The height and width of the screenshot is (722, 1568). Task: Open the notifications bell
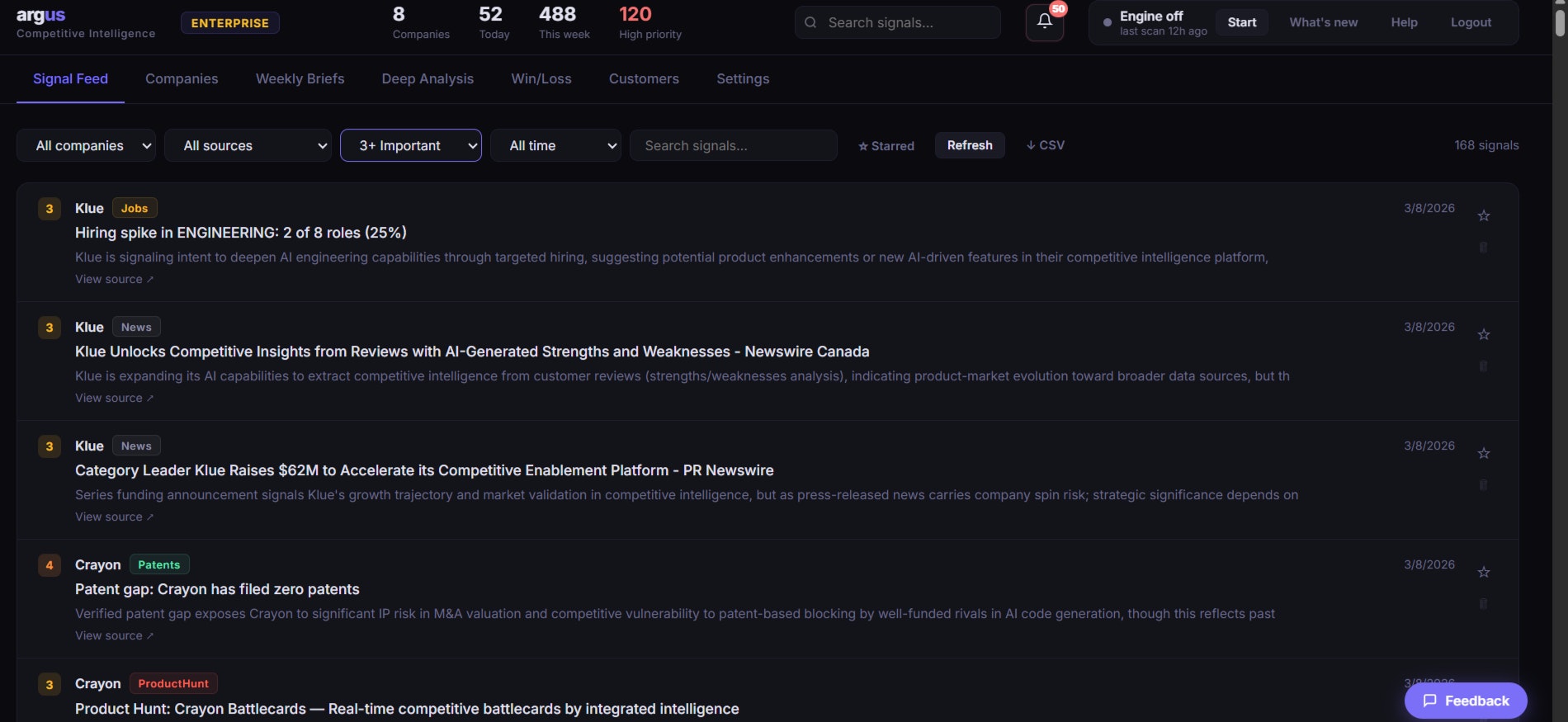point(1044,22)
